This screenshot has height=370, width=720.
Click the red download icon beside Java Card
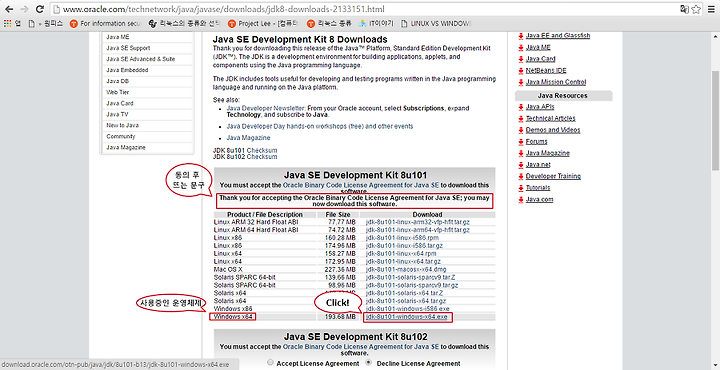pos(521,59)
